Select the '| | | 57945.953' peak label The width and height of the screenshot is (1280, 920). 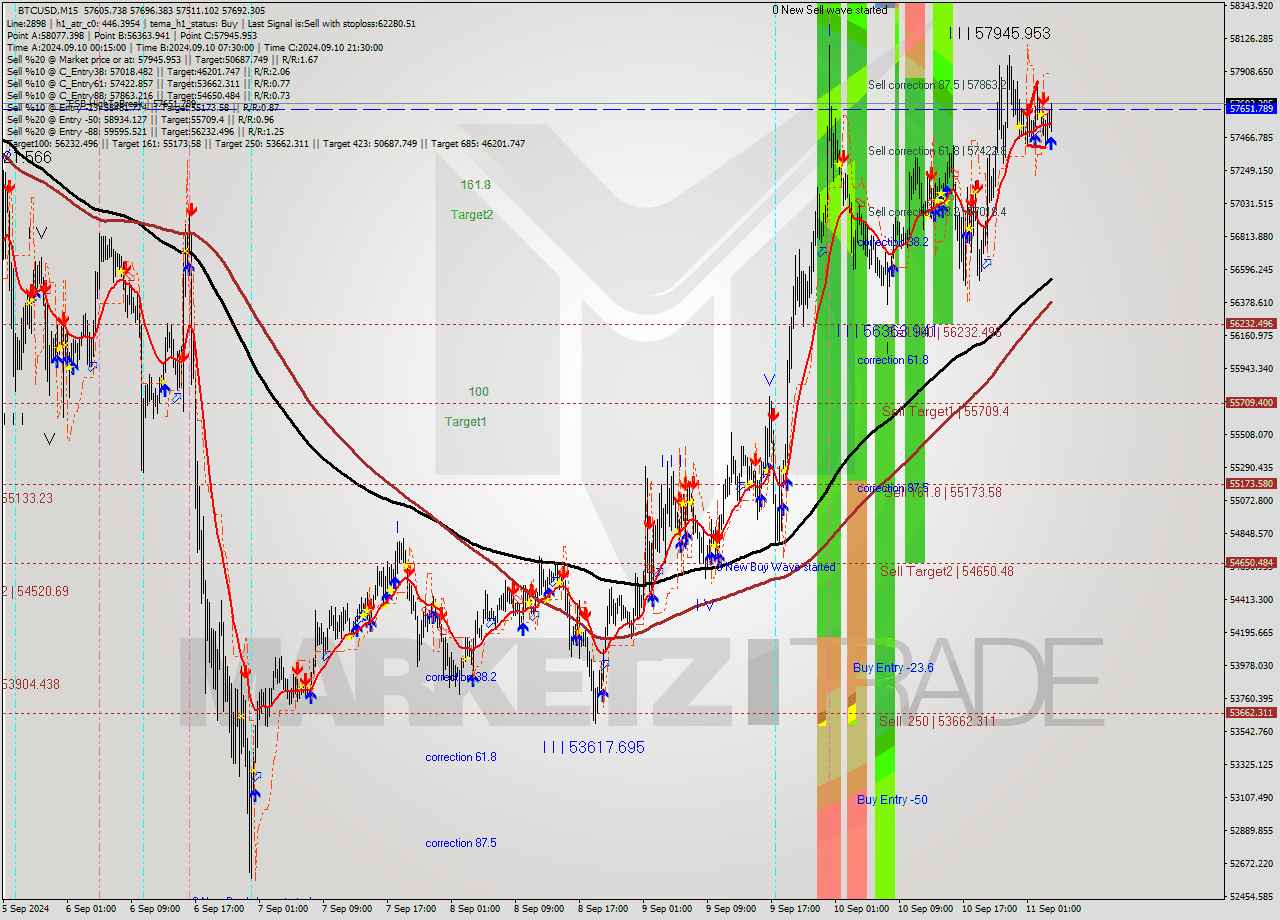(999, 33)
